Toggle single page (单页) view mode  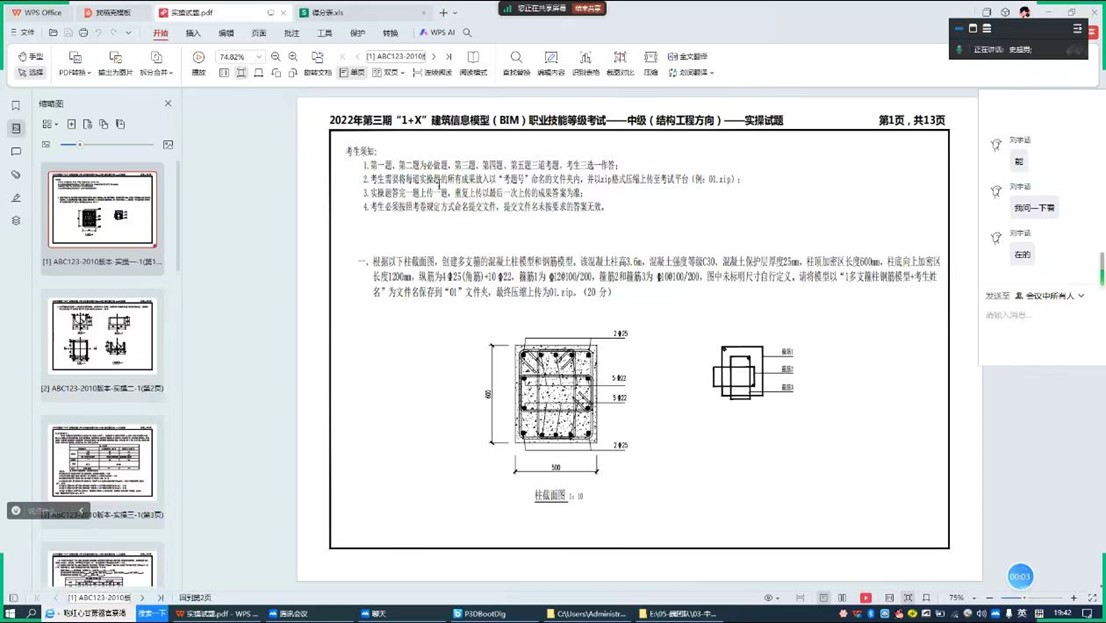pos(352,73)
